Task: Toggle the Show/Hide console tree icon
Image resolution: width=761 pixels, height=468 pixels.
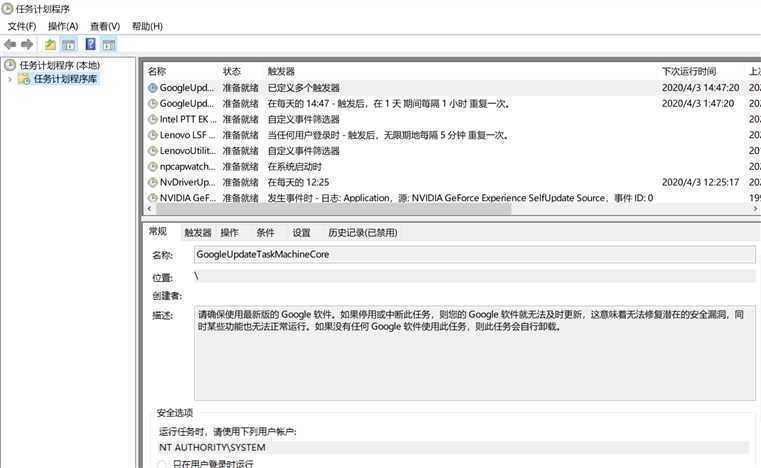Action: pos(68,45)
